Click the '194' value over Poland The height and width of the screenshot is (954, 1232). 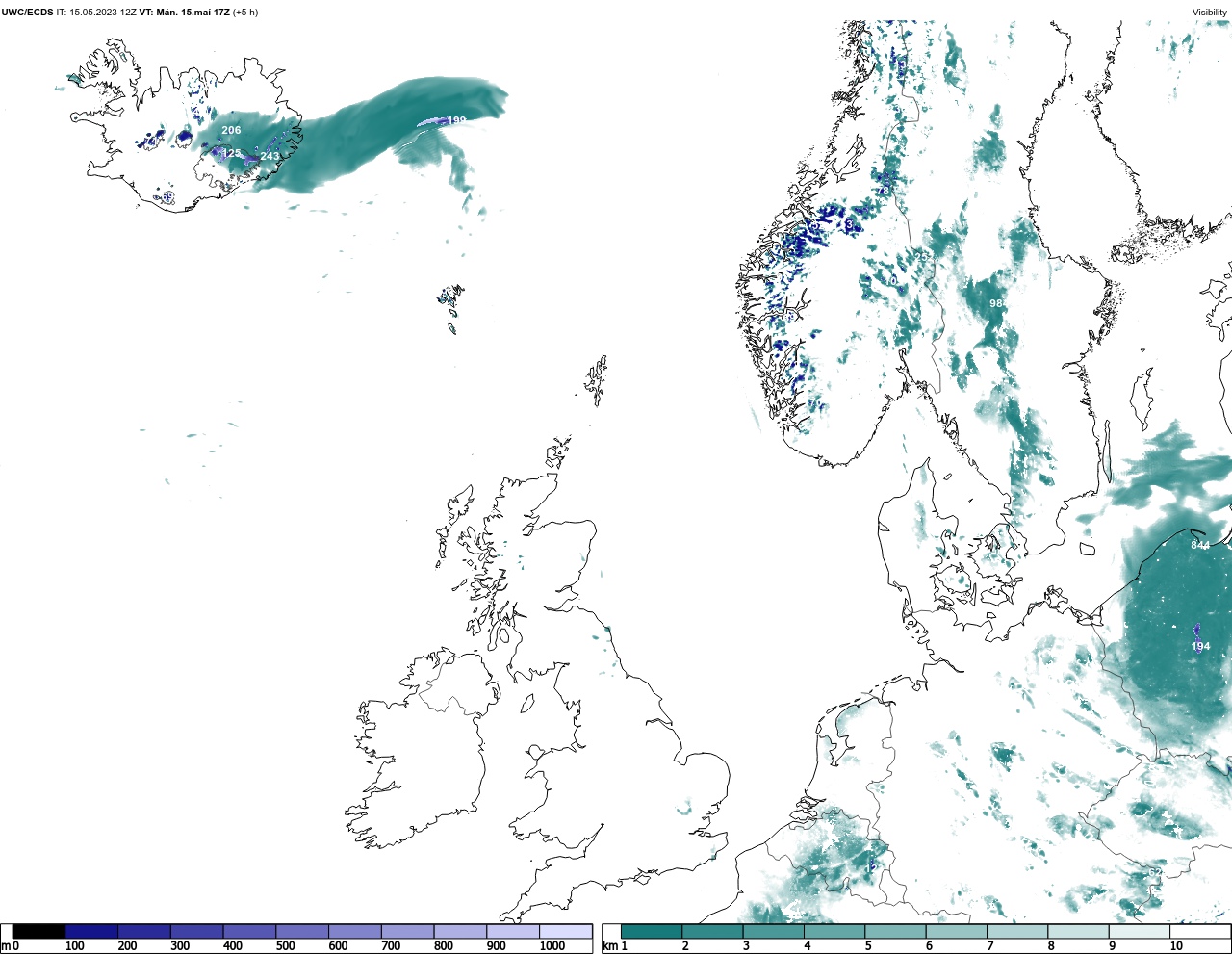[x=1200, y=646]
